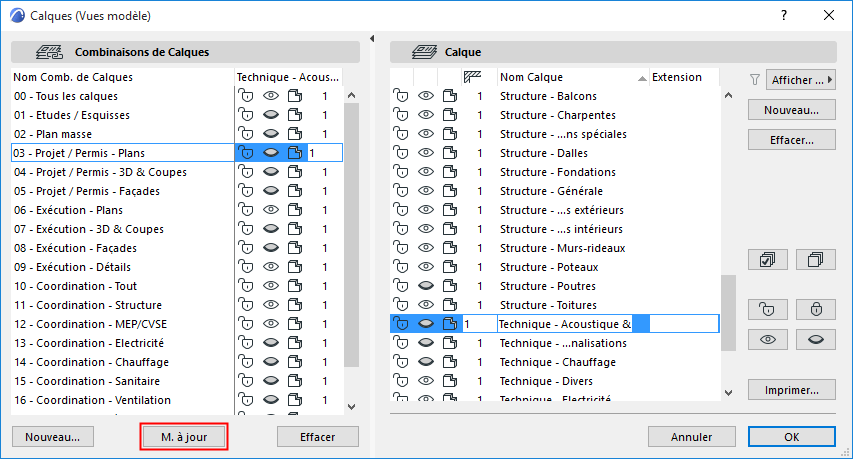The image size is (853, 459).
Task: Click the Annuler button
Action: click(x=691, y=437)
